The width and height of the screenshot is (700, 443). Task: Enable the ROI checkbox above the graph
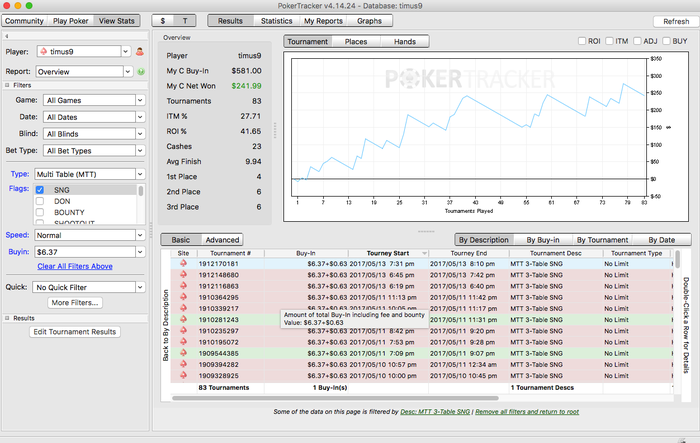click(584, 41)
